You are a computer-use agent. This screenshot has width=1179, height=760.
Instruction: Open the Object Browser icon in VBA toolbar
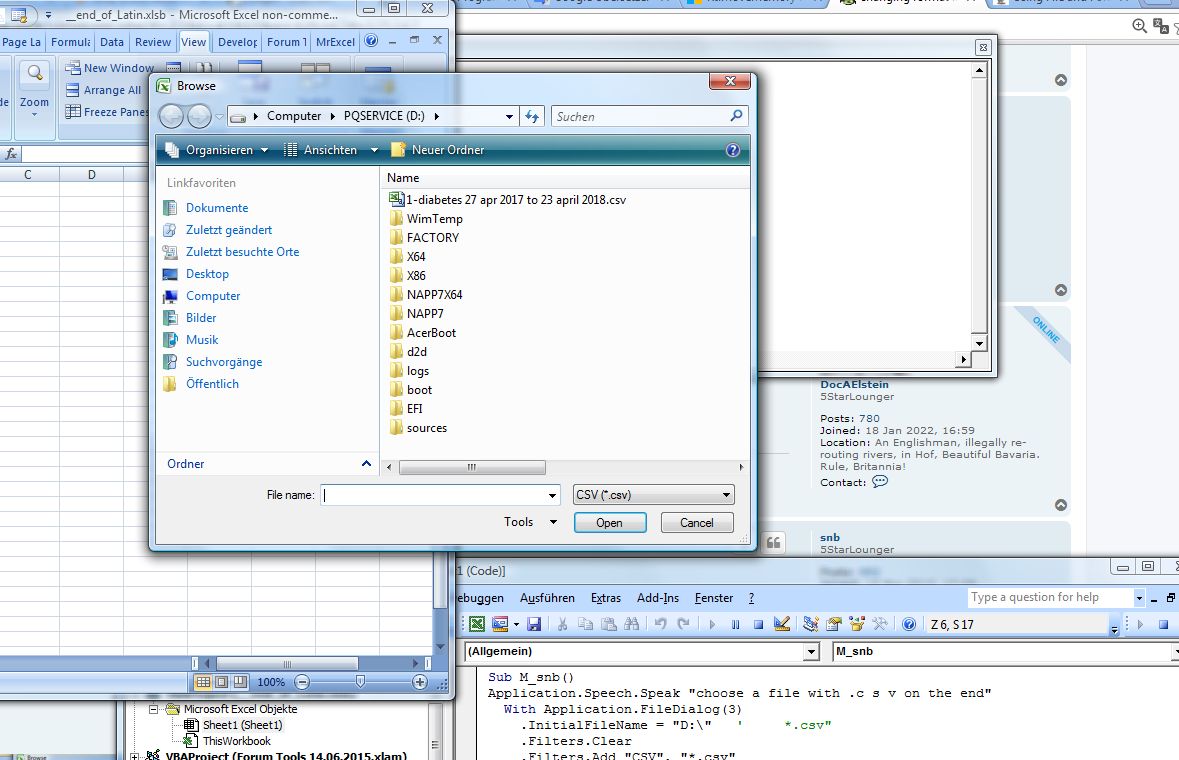point(856,624)
